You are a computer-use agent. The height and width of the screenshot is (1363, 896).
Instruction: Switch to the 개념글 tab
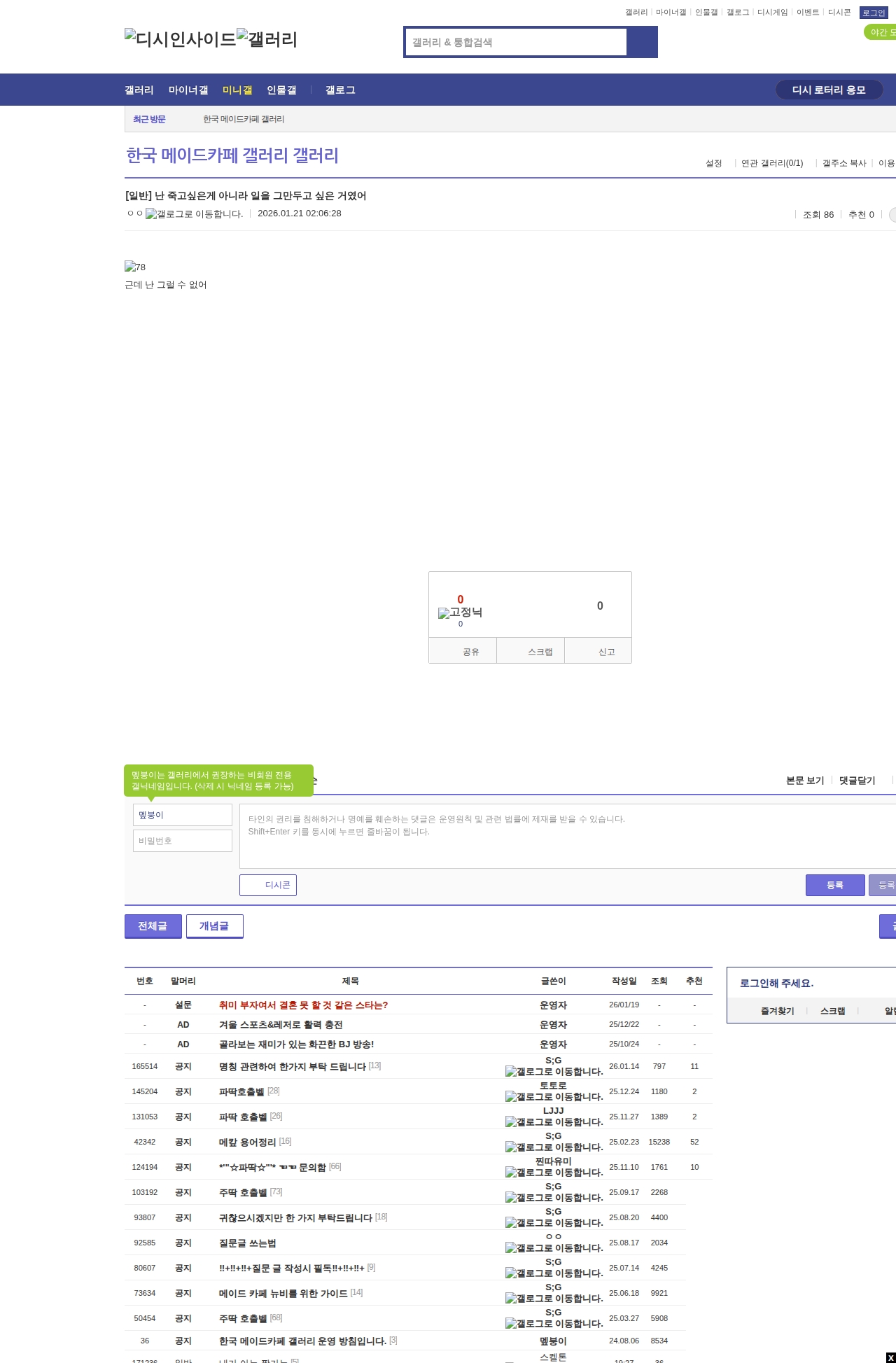tap(214, 926)
